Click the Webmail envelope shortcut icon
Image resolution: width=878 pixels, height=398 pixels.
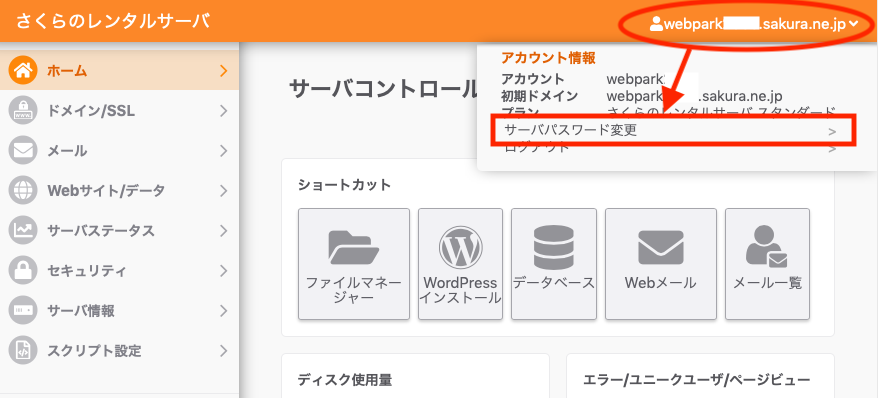661,247
